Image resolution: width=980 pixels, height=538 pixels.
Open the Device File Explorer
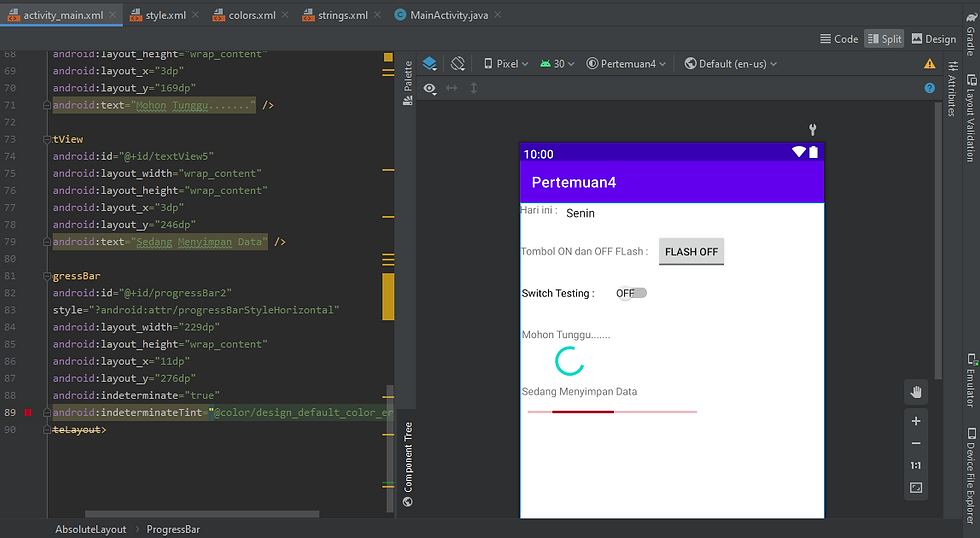click(x=971, y=475)
